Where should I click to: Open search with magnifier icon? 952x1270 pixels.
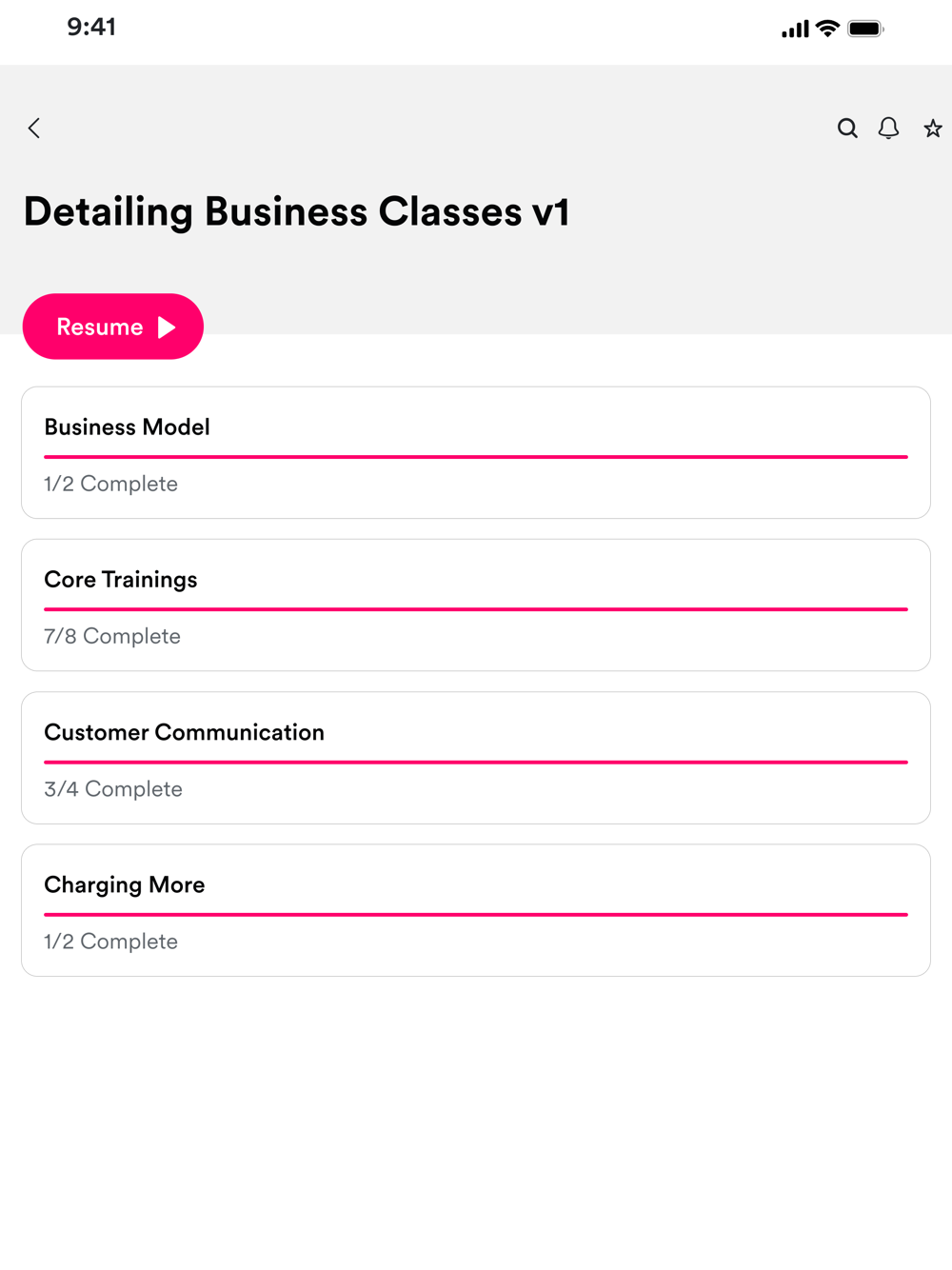coord(847,129)
